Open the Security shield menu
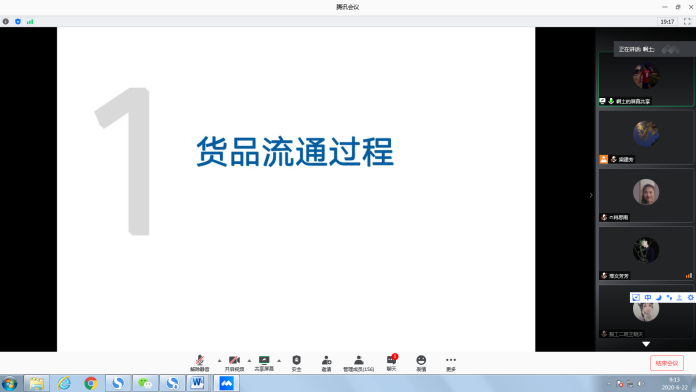 (x=297, y=363)
